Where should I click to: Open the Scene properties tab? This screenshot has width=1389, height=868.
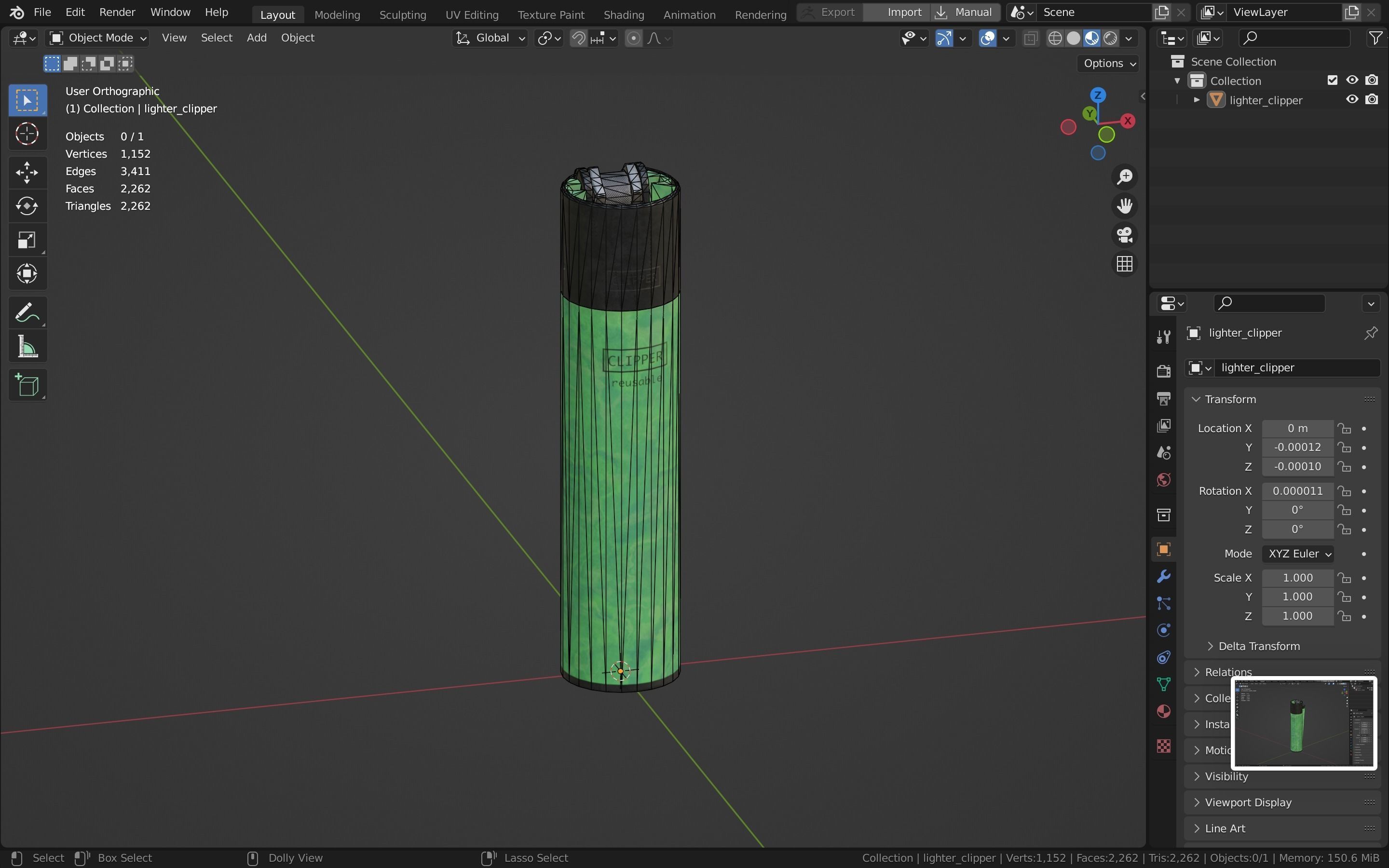(1163, 452)
